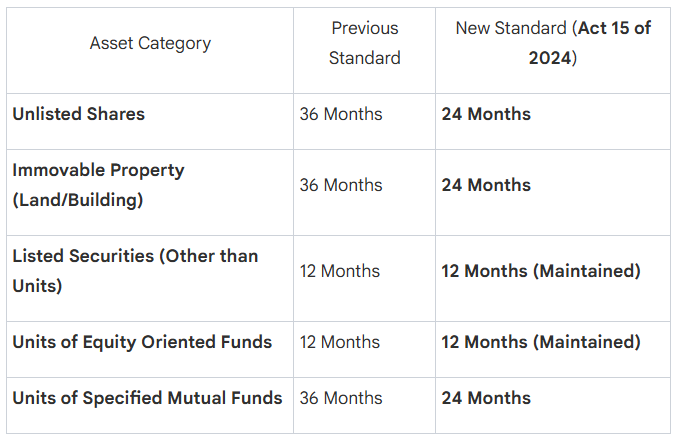Select the Immovable Property row label
This screenshot has height=436, width=675.
pyautogui.click(x=98, y=170)
